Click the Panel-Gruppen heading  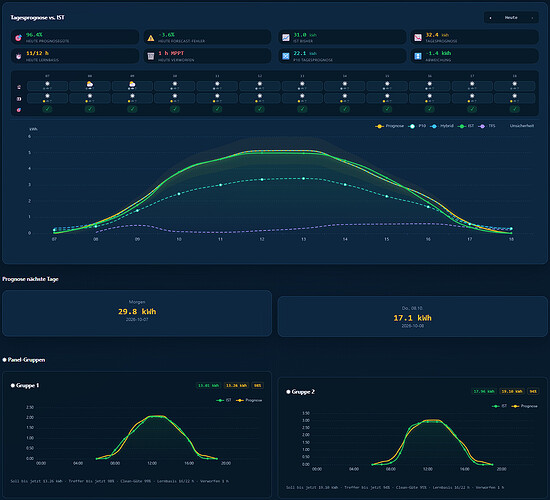(24, 360)
